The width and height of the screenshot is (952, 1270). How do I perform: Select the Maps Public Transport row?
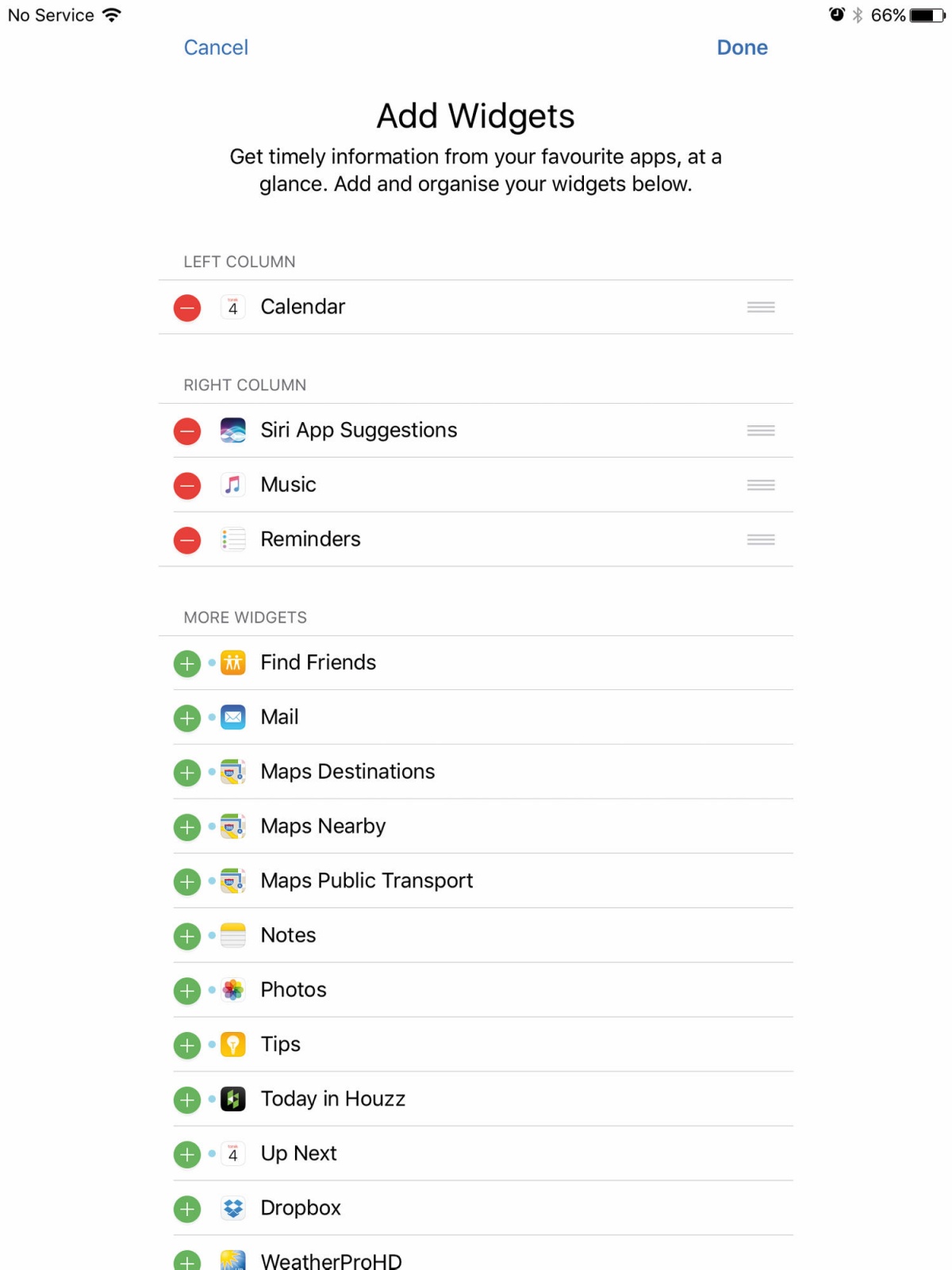point(476,881)
